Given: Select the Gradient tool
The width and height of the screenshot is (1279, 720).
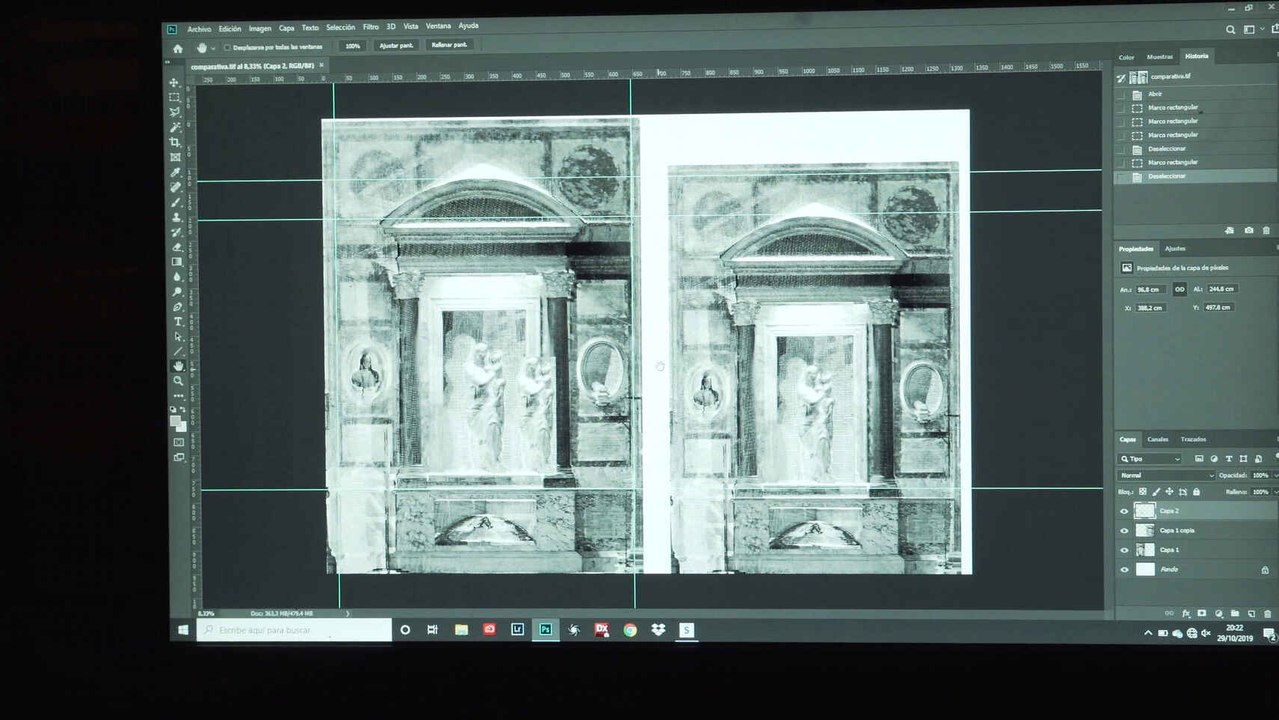Looking at the screenshot, I should [x=177, y=262].
